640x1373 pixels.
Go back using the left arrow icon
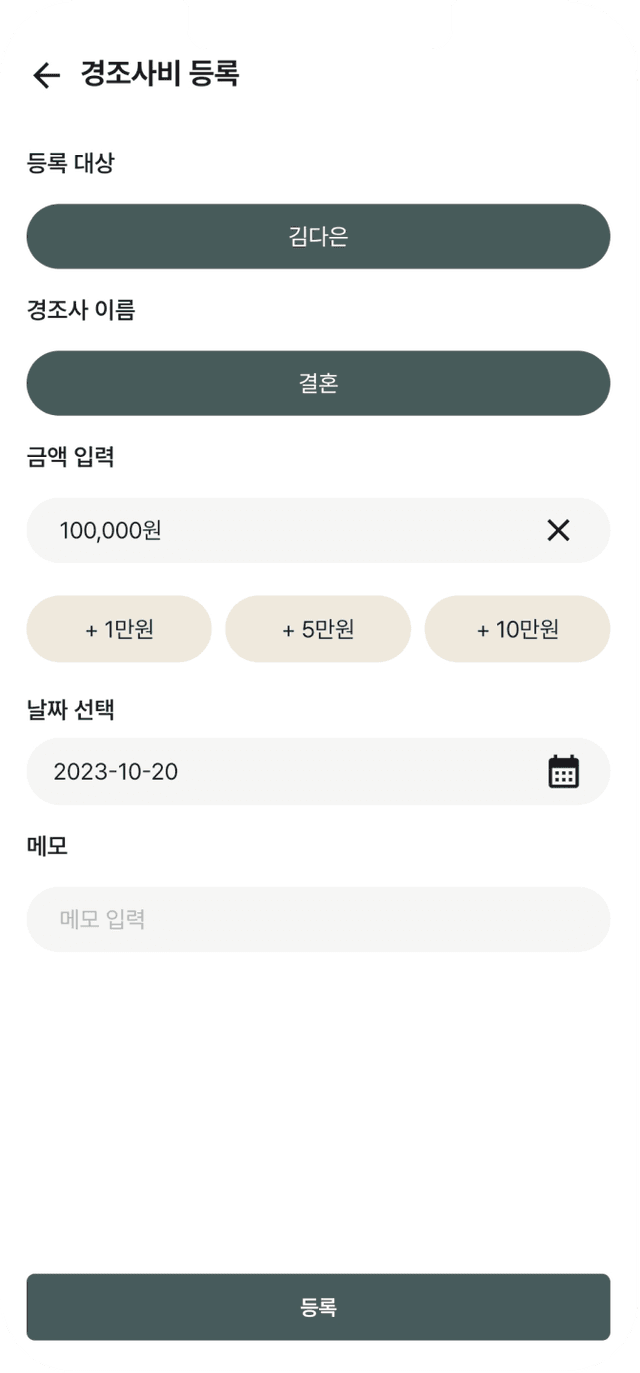46,75
